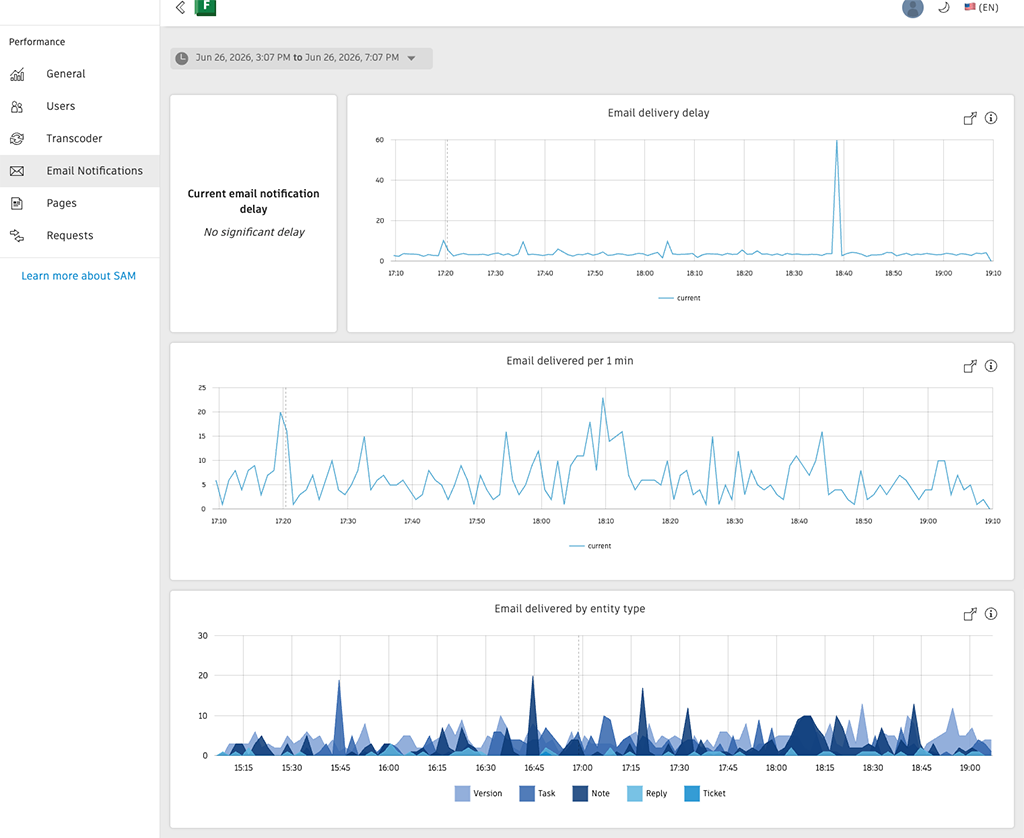Open the green F project logo

point(206,7)
